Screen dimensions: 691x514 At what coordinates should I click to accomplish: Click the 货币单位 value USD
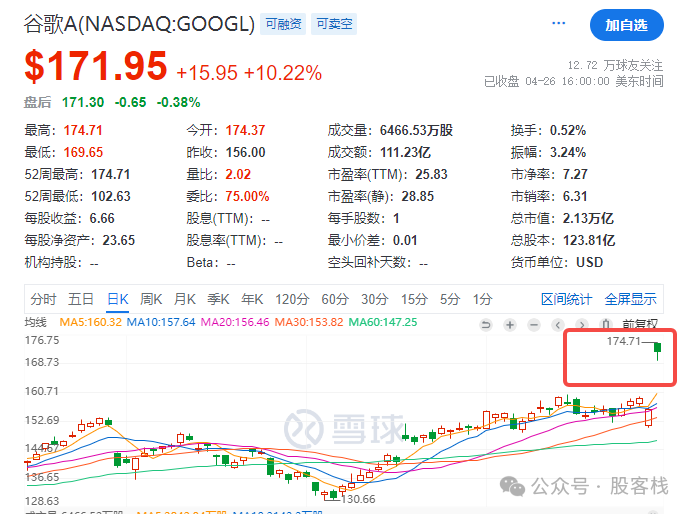(x=590, y=263)
